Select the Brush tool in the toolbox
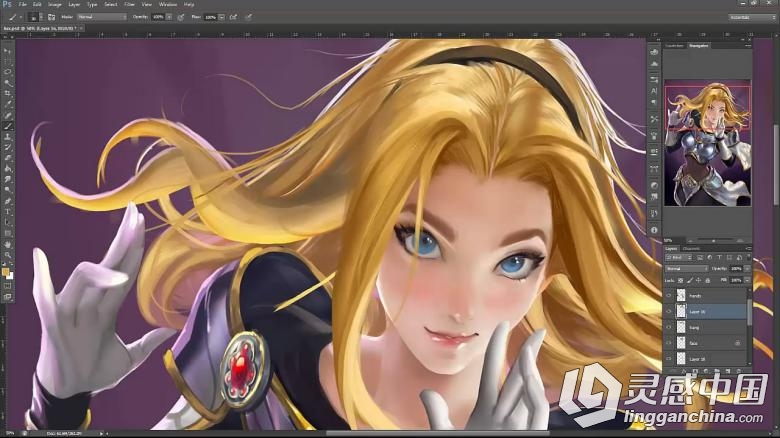 click(x=7, y=126)
